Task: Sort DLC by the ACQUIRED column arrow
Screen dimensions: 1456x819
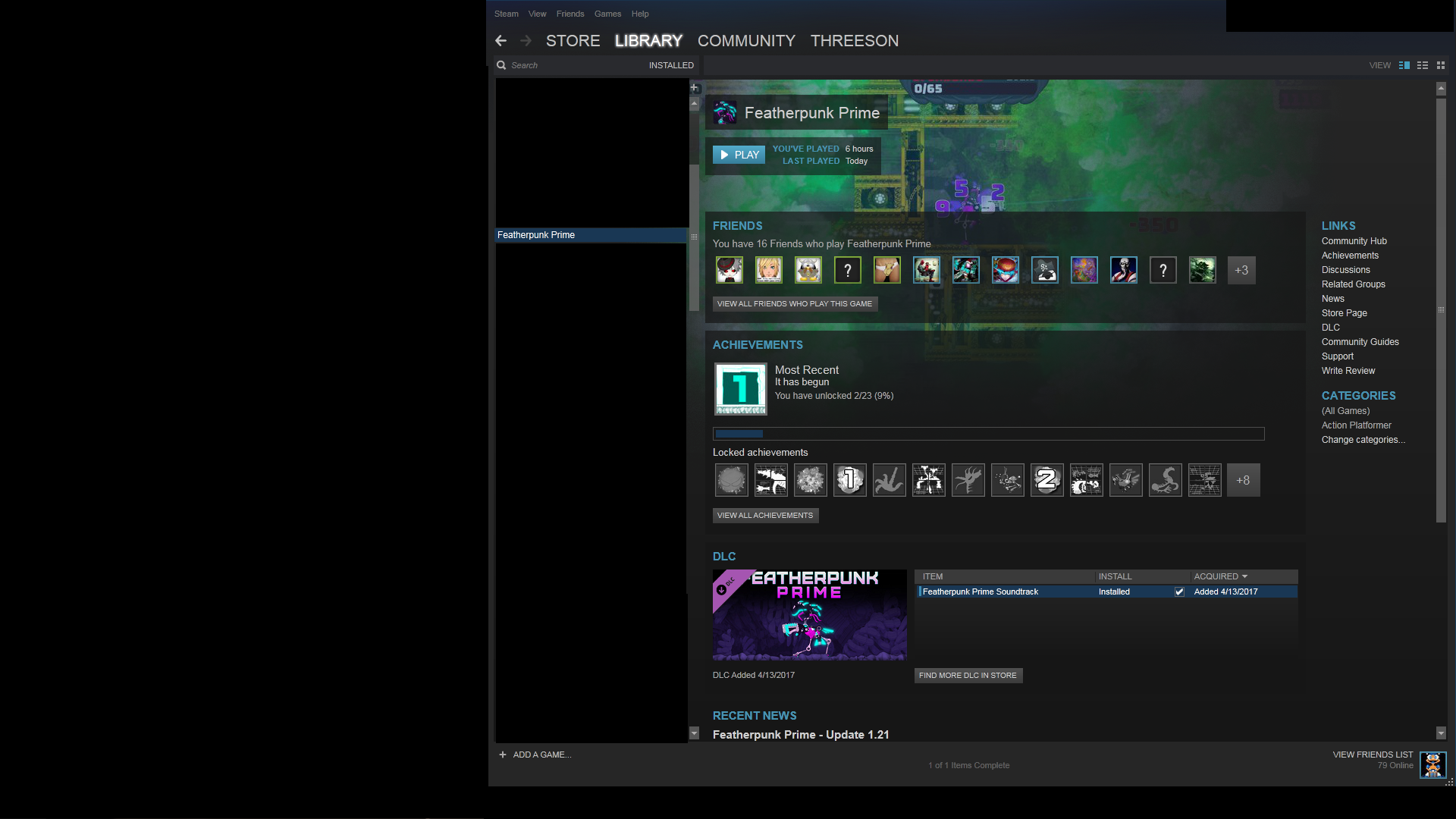Action: [1244, 576]
